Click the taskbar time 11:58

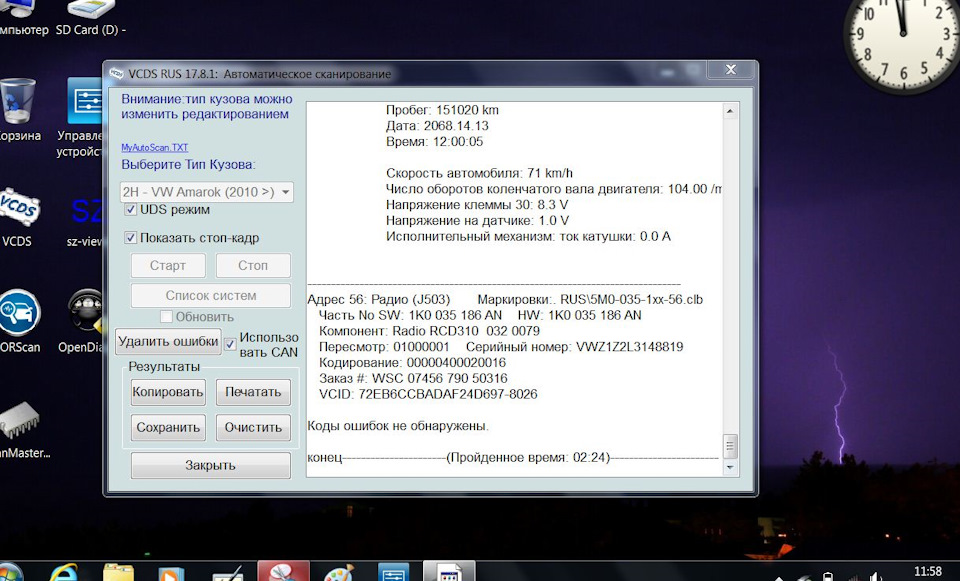pos(928,571)
